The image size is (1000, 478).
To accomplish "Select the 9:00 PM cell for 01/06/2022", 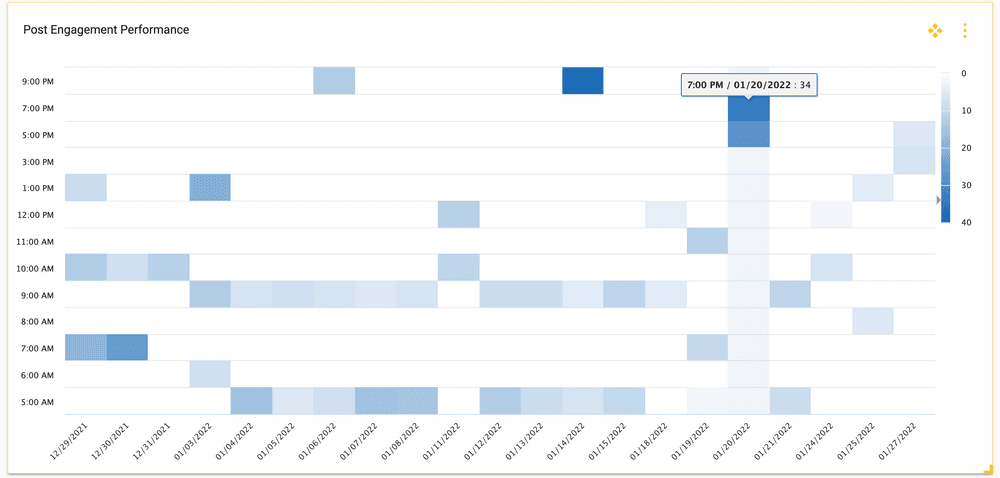I will (334, 81).
